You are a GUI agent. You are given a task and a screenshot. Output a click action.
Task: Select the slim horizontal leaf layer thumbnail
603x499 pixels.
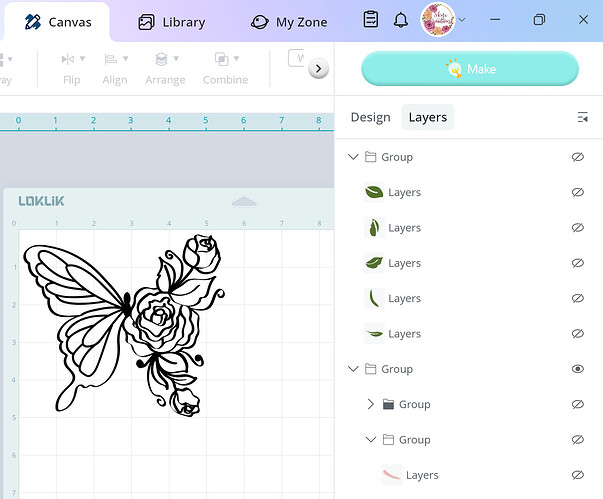point(374,333)
